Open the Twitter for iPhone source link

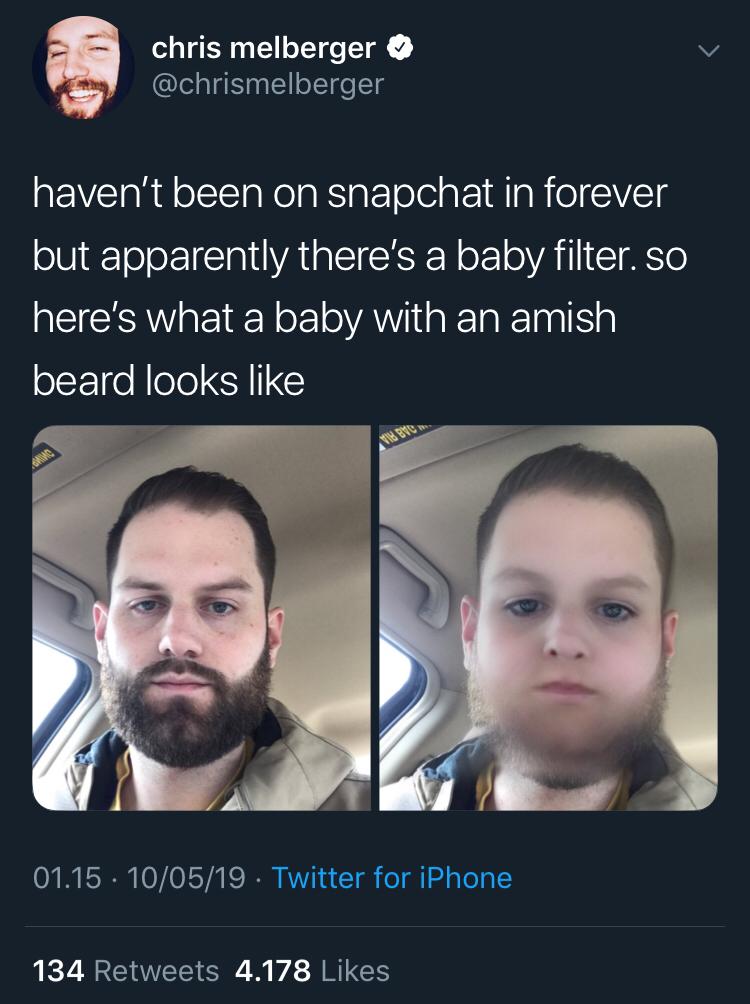tap(392, 878)
